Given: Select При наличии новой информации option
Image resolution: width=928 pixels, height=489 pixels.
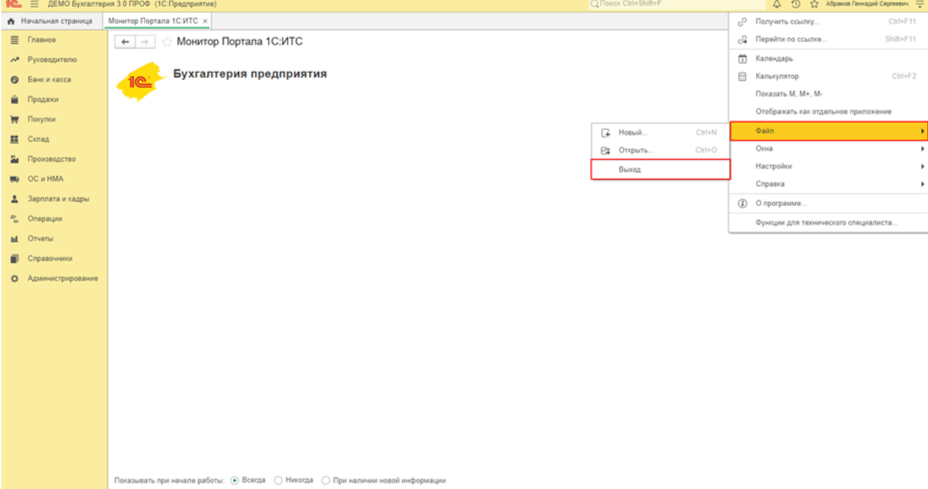Looking at the screenshot, I should pos(326,480).
